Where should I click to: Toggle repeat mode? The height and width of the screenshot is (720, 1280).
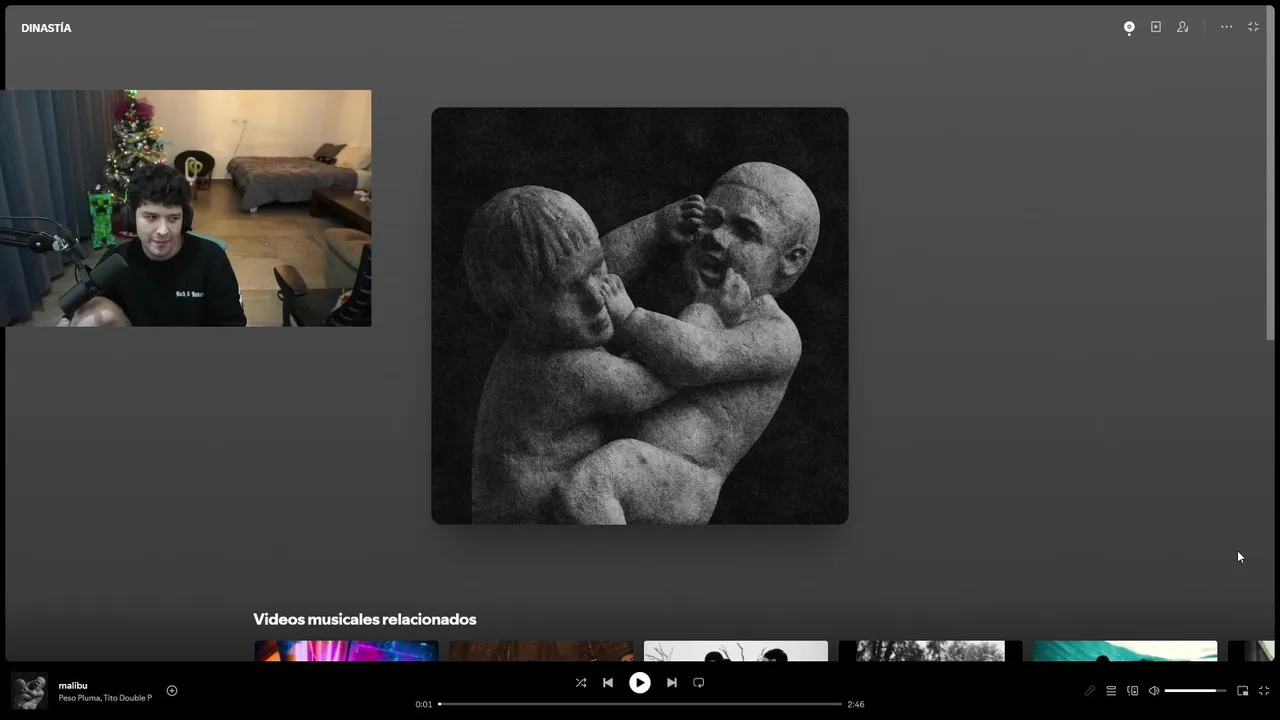point(699,683)
